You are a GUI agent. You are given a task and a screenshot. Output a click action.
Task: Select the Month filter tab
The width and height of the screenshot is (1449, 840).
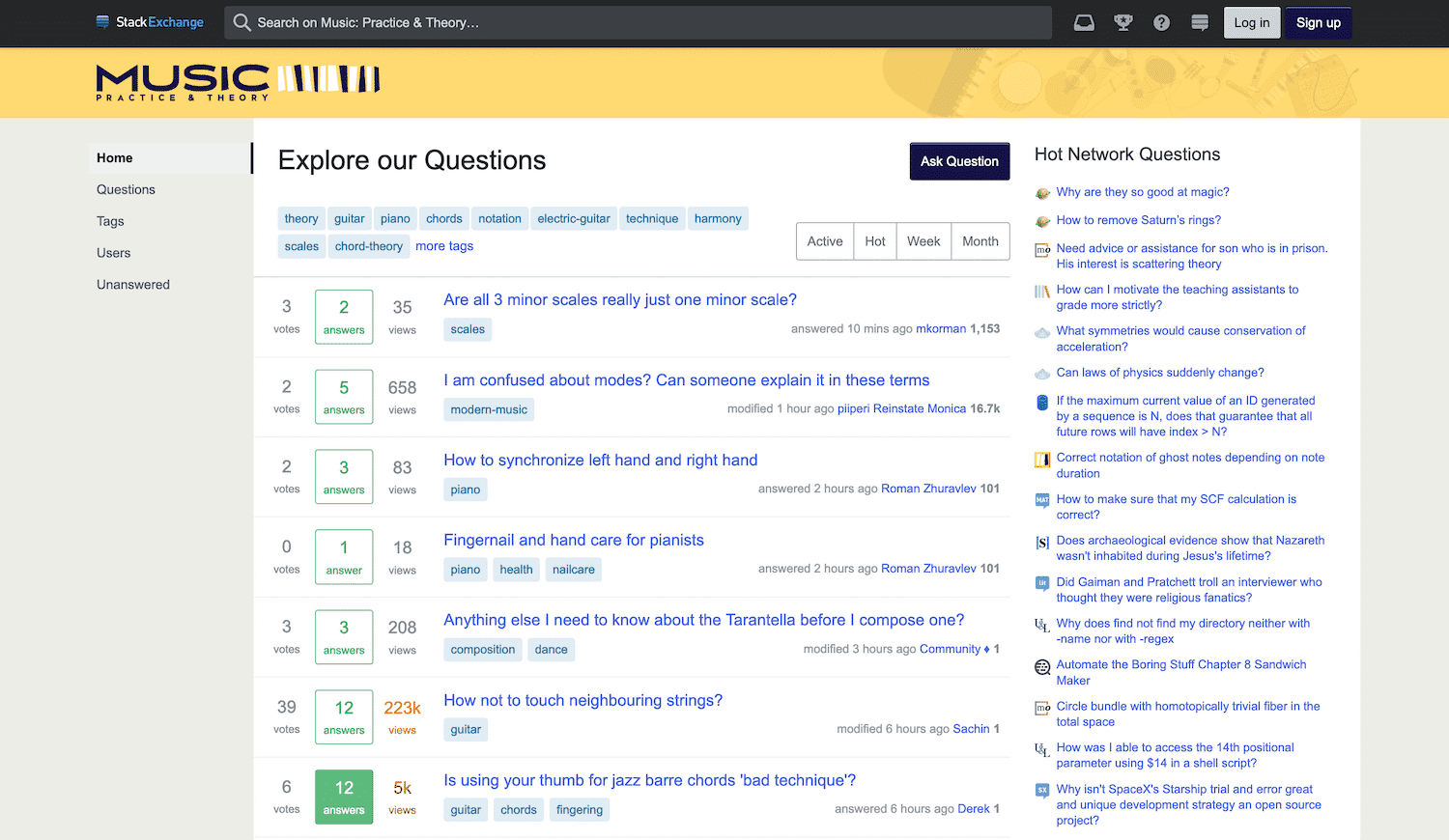[x=980, y=240]
